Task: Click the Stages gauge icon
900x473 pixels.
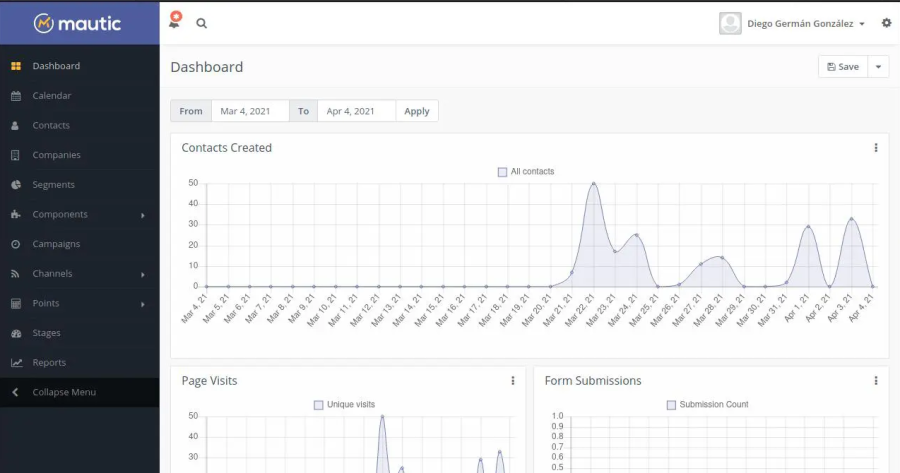Action: (16, 334)
